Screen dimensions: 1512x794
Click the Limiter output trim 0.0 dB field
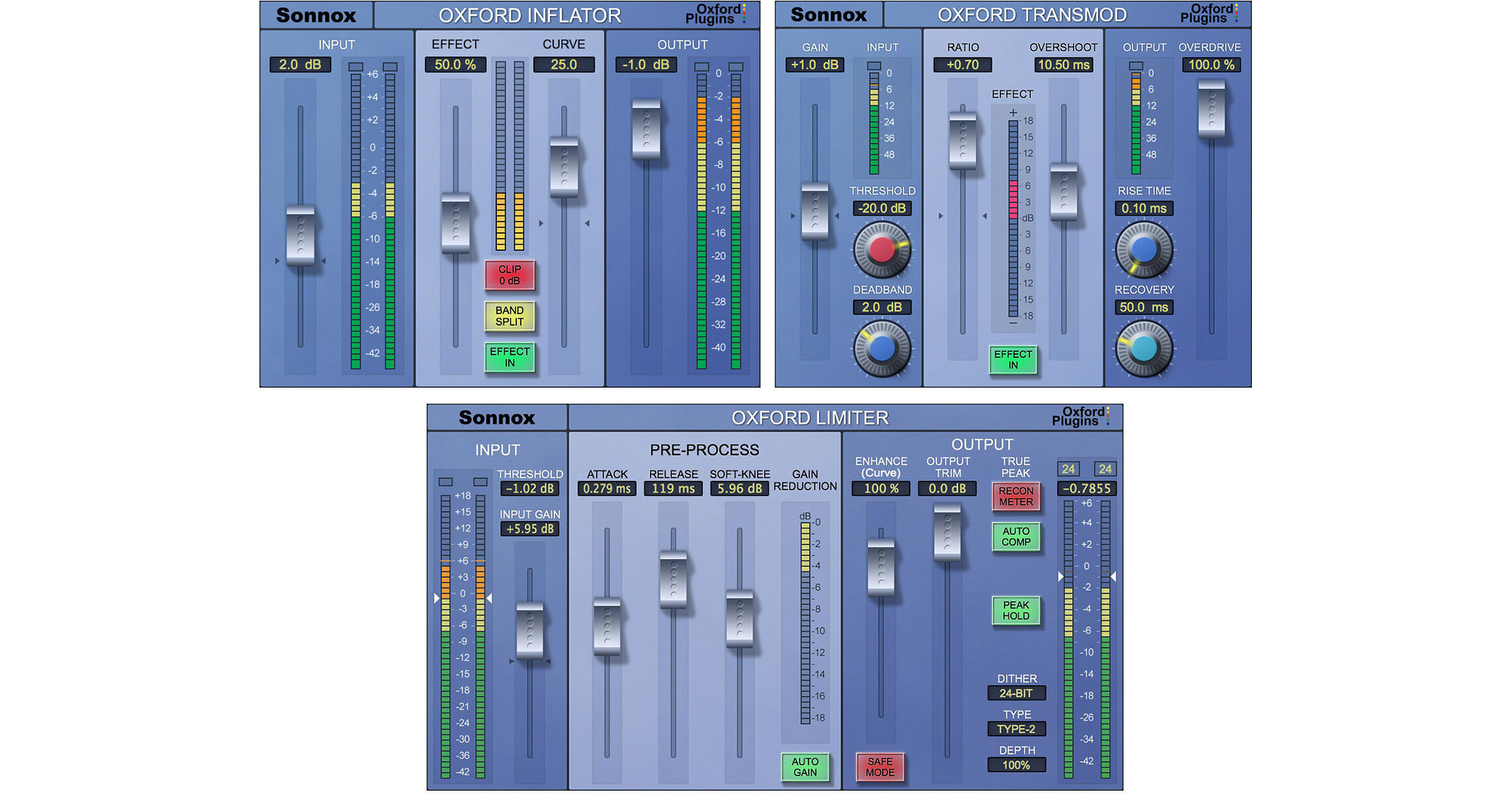947,489
